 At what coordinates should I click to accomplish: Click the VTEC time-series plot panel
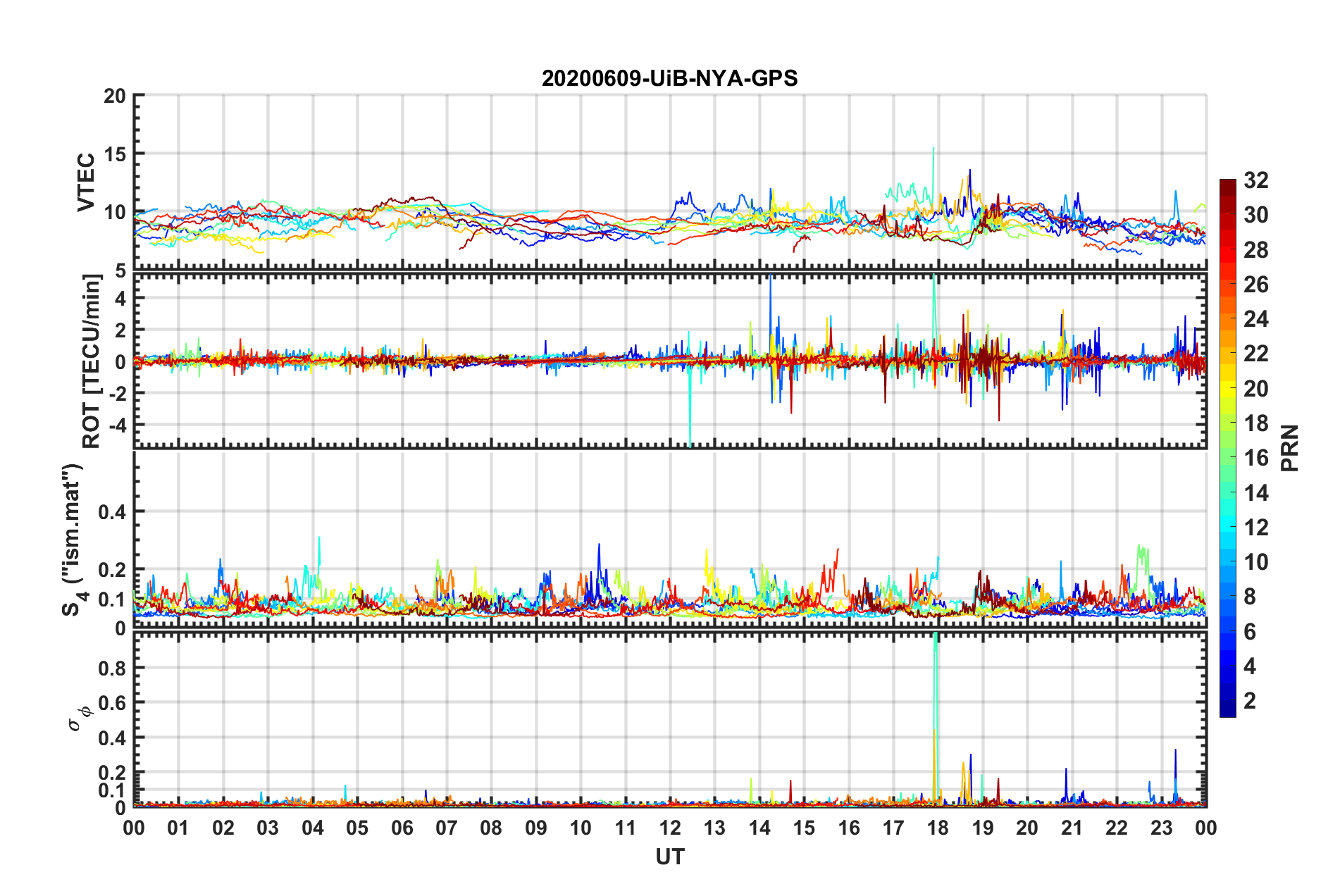coord(670,182)
